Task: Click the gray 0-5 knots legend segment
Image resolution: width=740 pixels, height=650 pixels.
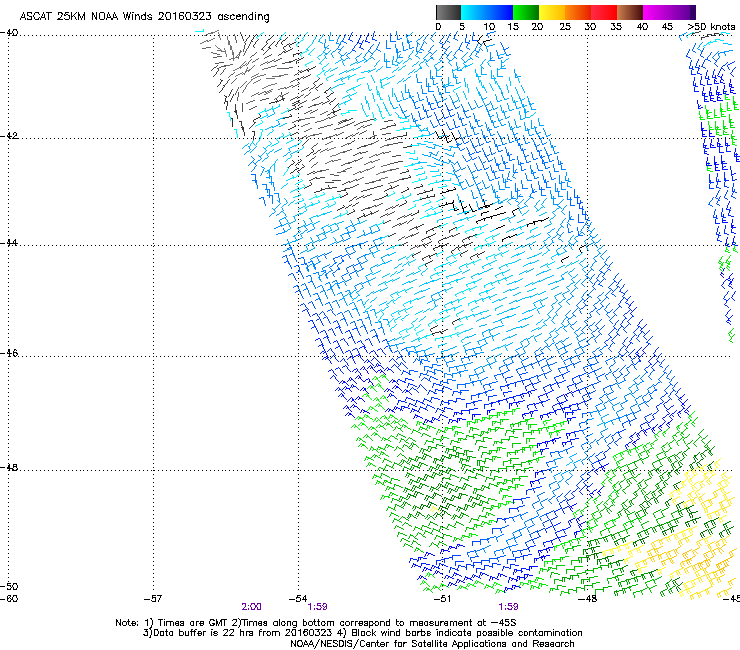Action: pyautogui.click(x=448, y=12)
